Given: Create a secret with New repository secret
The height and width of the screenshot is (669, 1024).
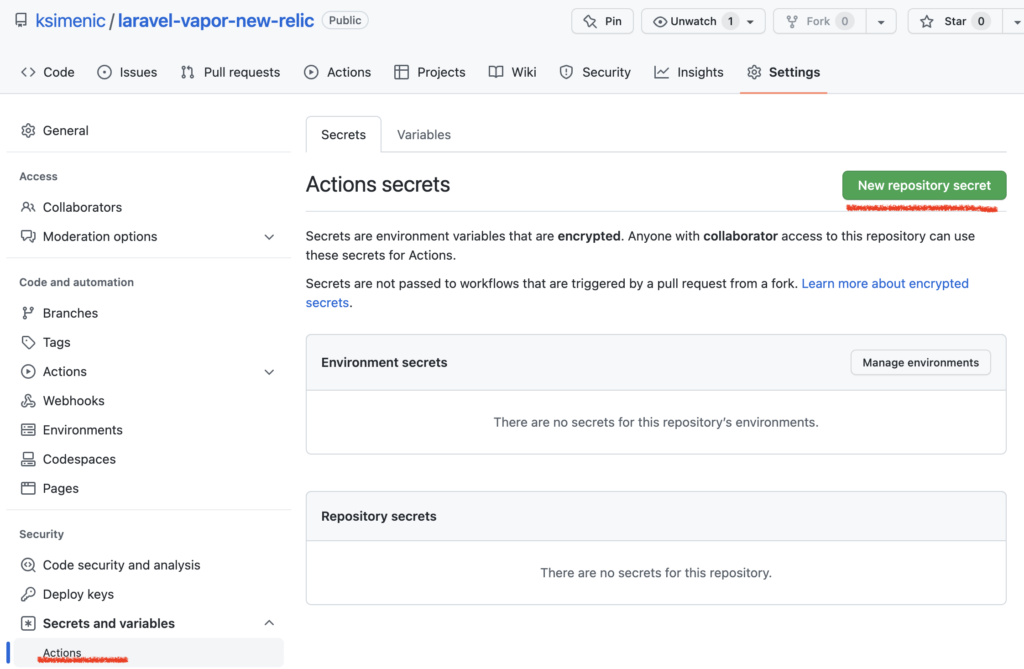Looking at the screenshot, I should 924,186.
